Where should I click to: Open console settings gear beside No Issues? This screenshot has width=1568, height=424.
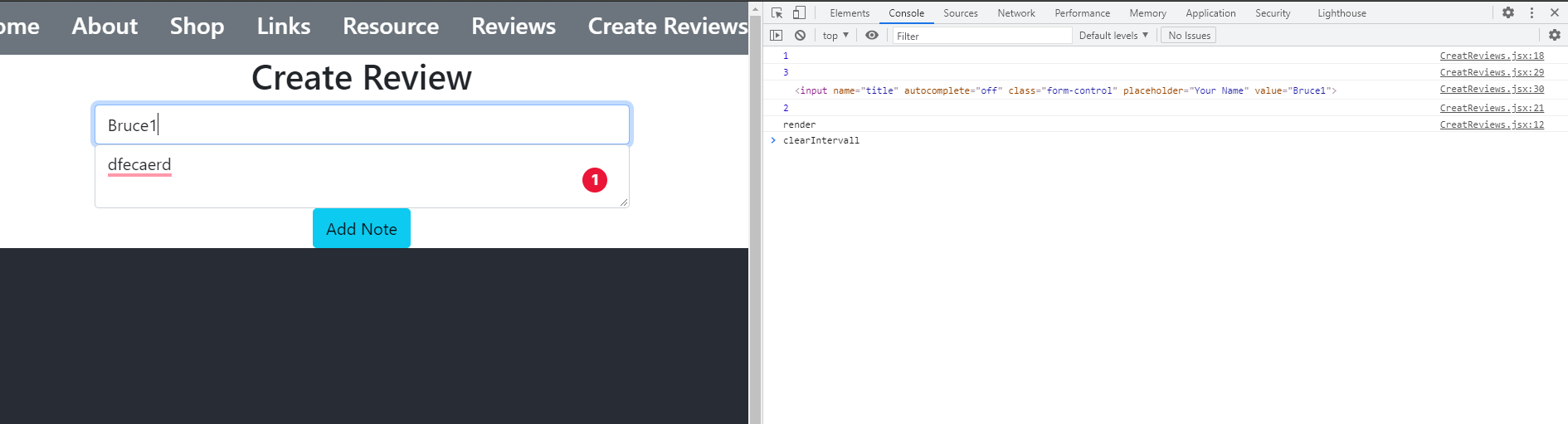(x=1555, y=35)
